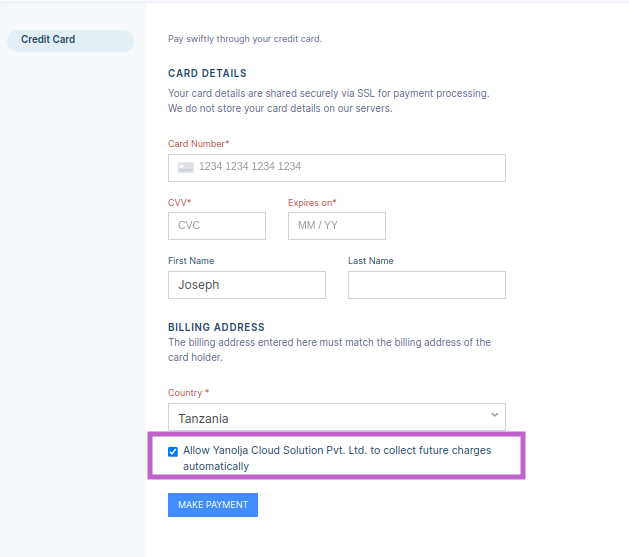Screen dimensions: 629x557
Task: Click the First Name label
Action: point(191,261)
